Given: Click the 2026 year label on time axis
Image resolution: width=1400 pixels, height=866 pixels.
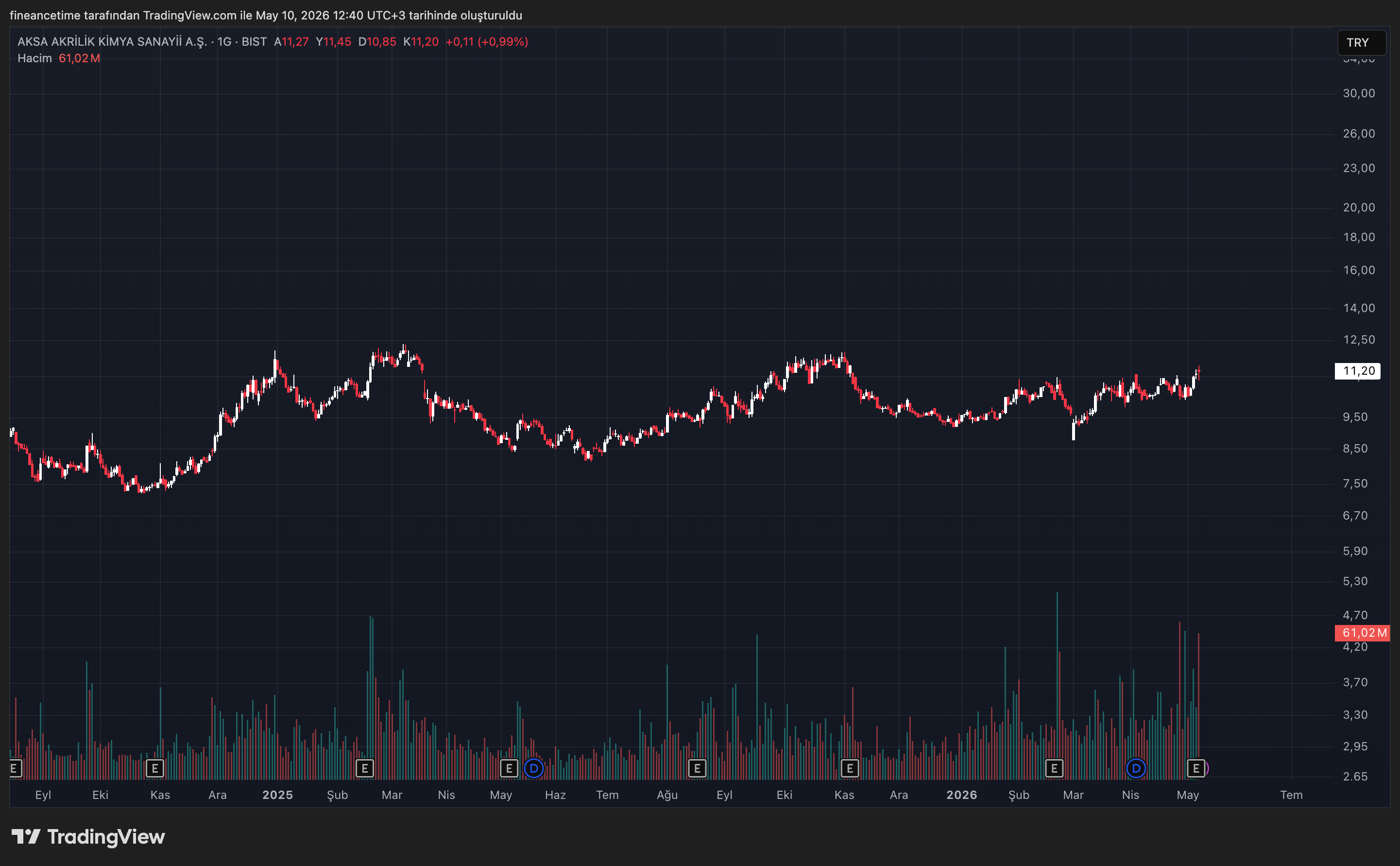Looking at the screenshot, I should click(x=961, y=795).
